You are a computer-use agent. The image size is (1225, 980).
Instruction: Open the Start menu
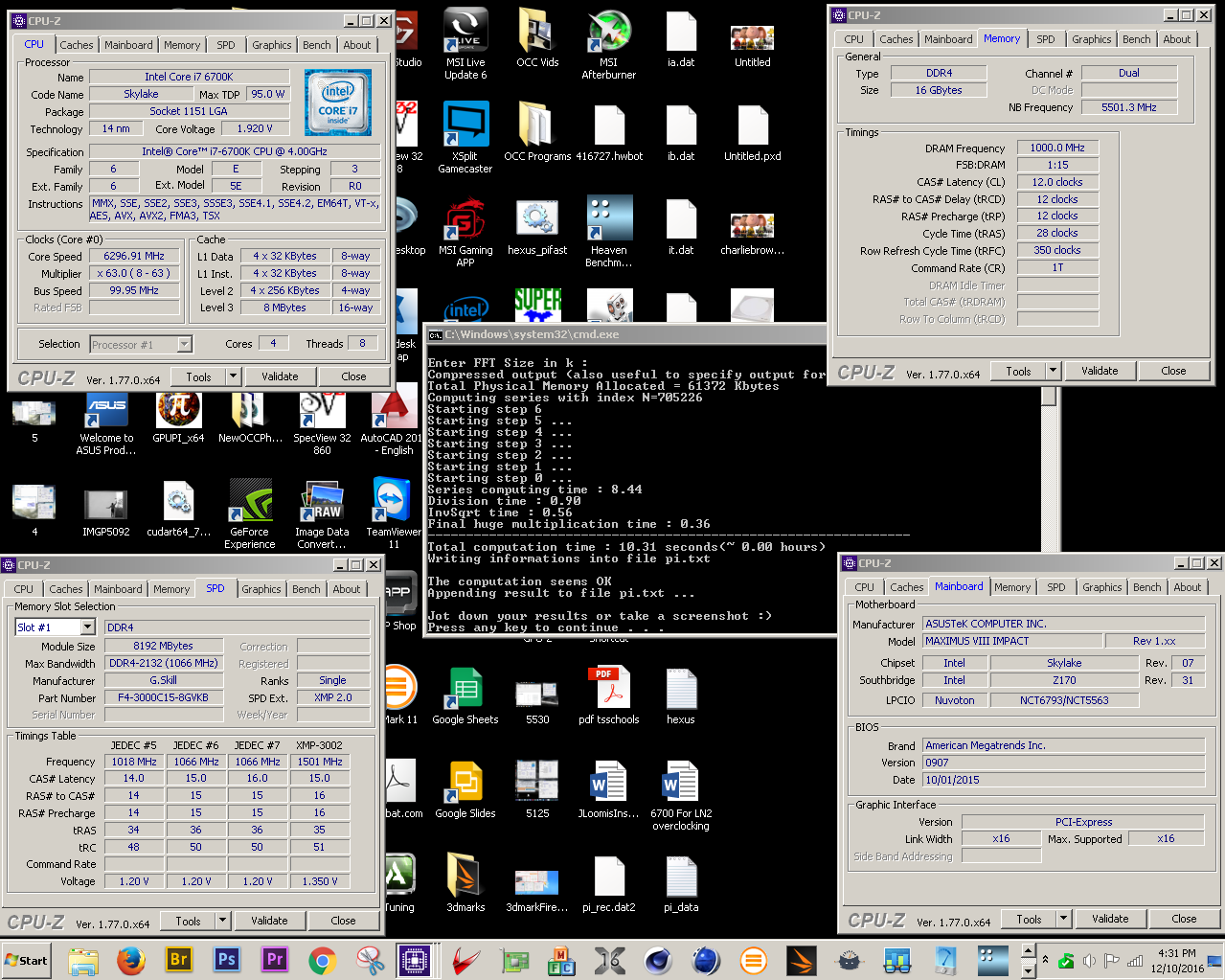point(27,960)
